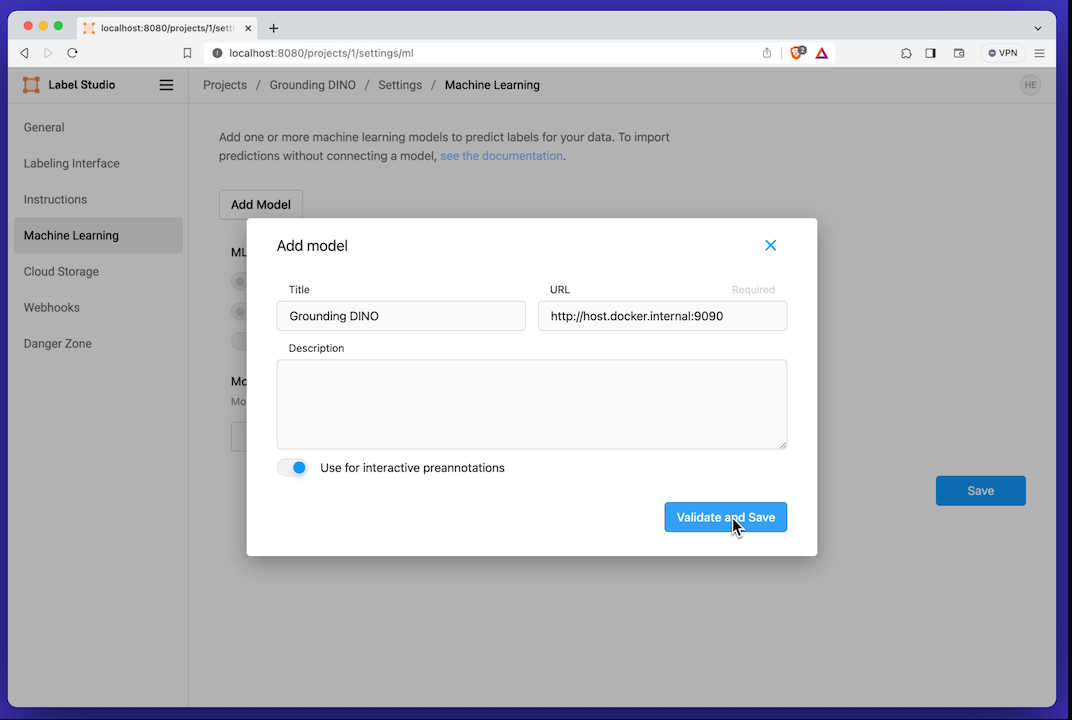Select the localhost:8080 browser tab
The width and height of the screenshot is (1072, 720).
click(167, 28)
